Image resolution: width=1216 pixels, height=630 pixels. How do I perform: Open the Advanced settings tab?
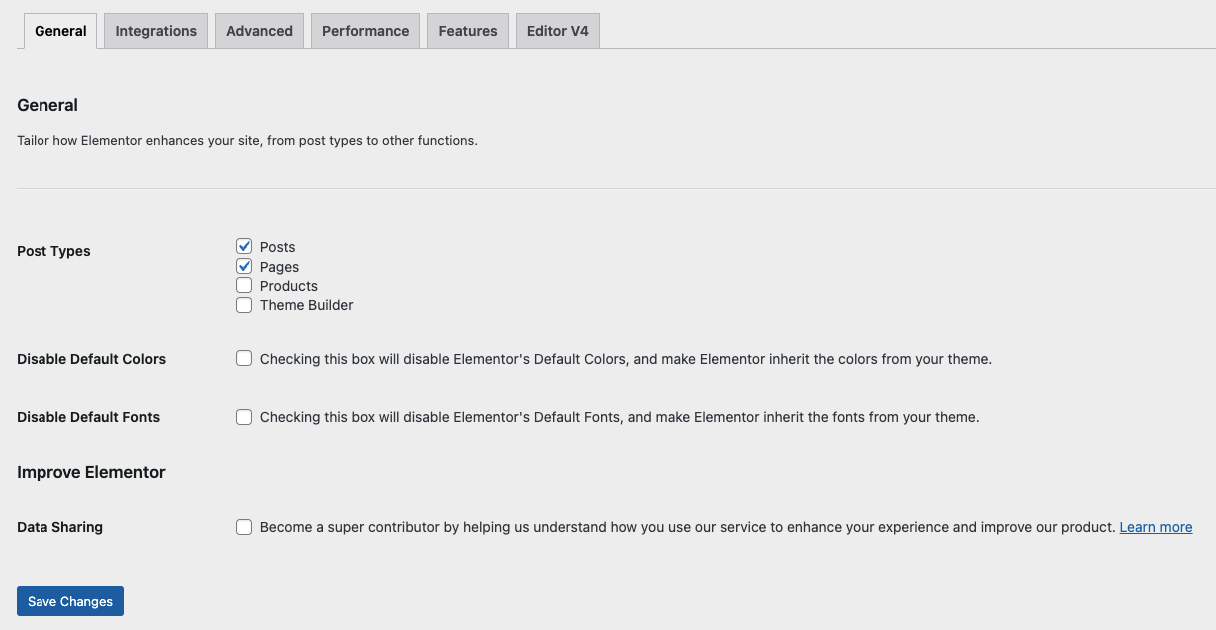(x=259, y=31)
